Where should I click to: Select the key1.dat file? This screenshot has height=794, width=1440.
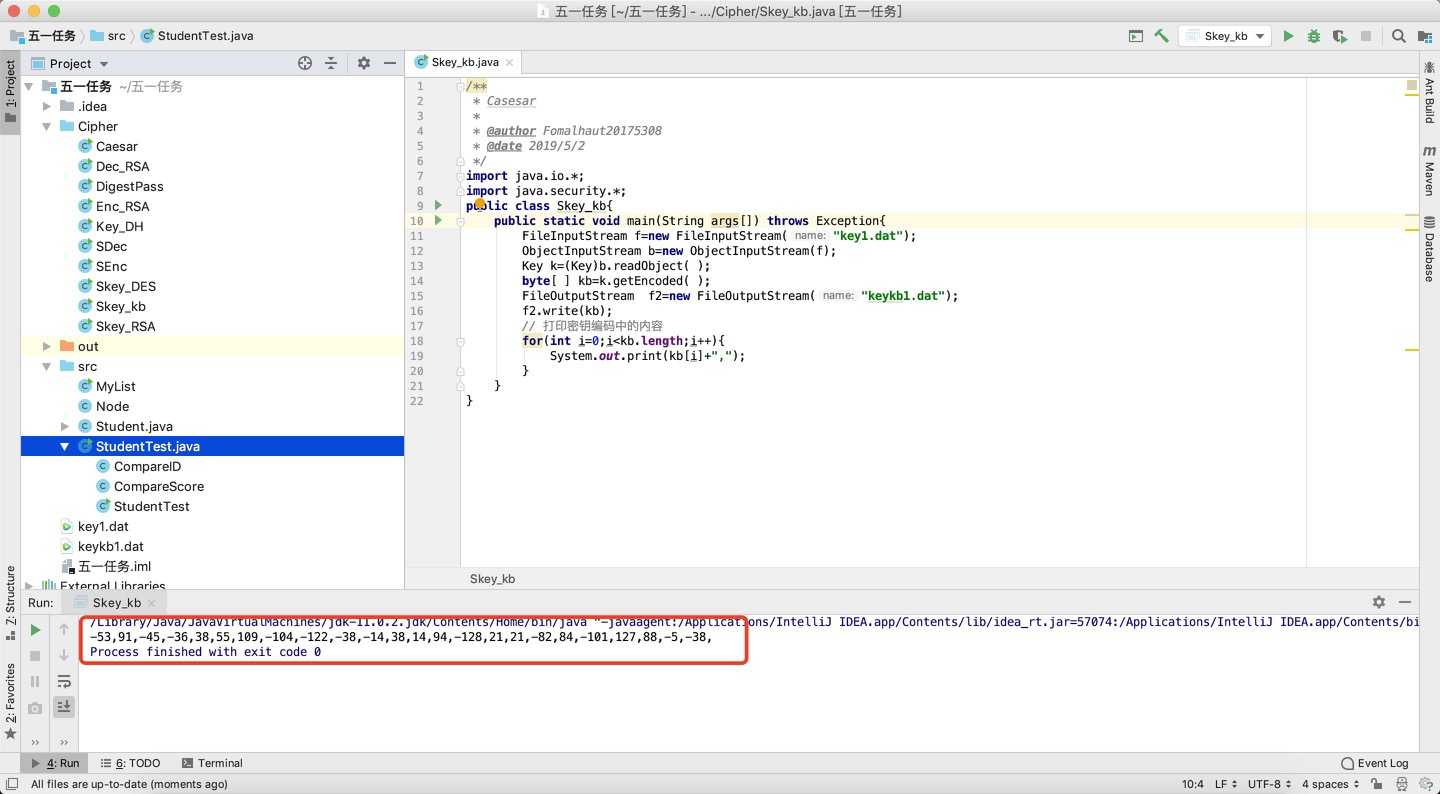pos(103,526)
